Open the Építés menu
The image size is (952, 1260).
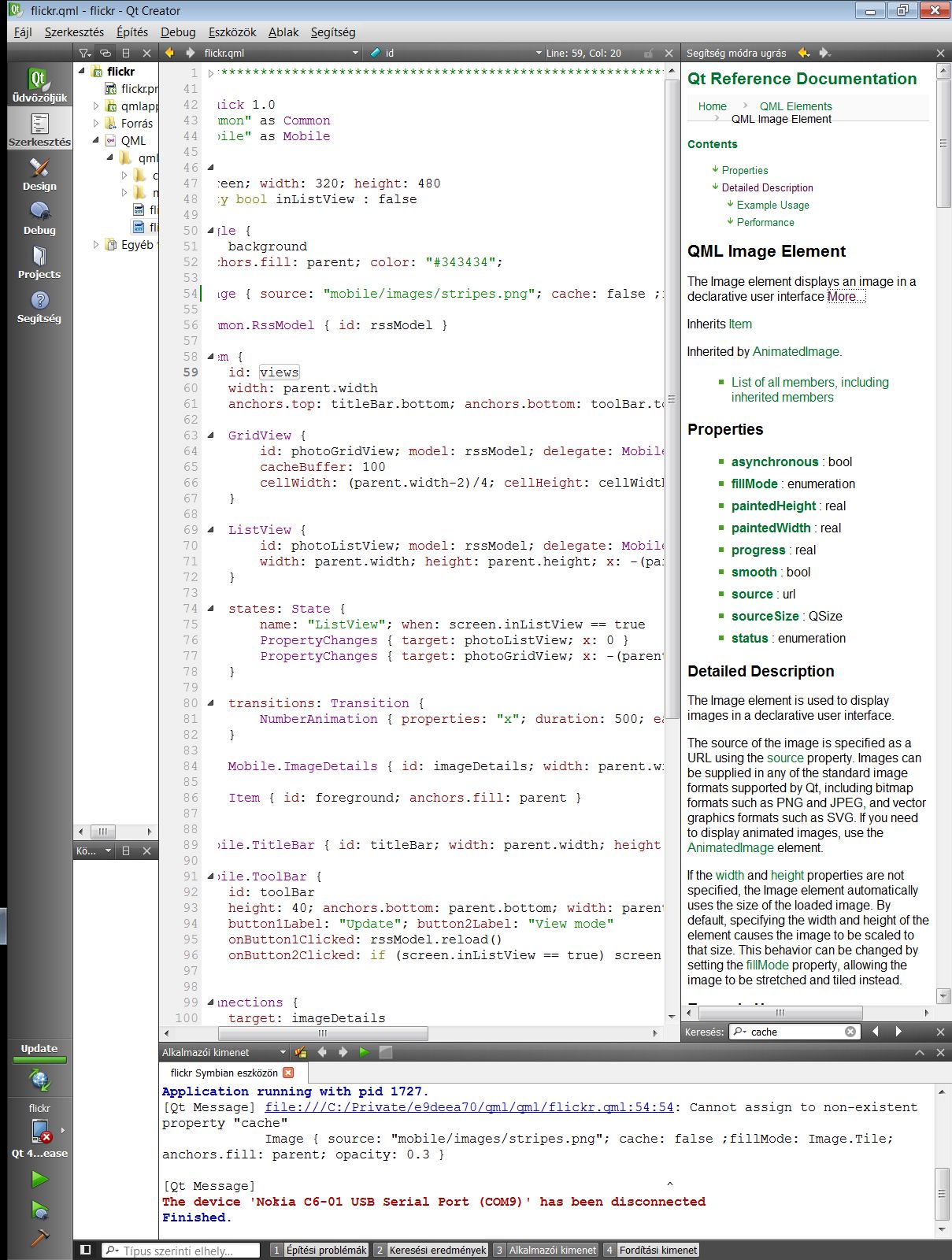pyautogui.click(x=132, y=32)
